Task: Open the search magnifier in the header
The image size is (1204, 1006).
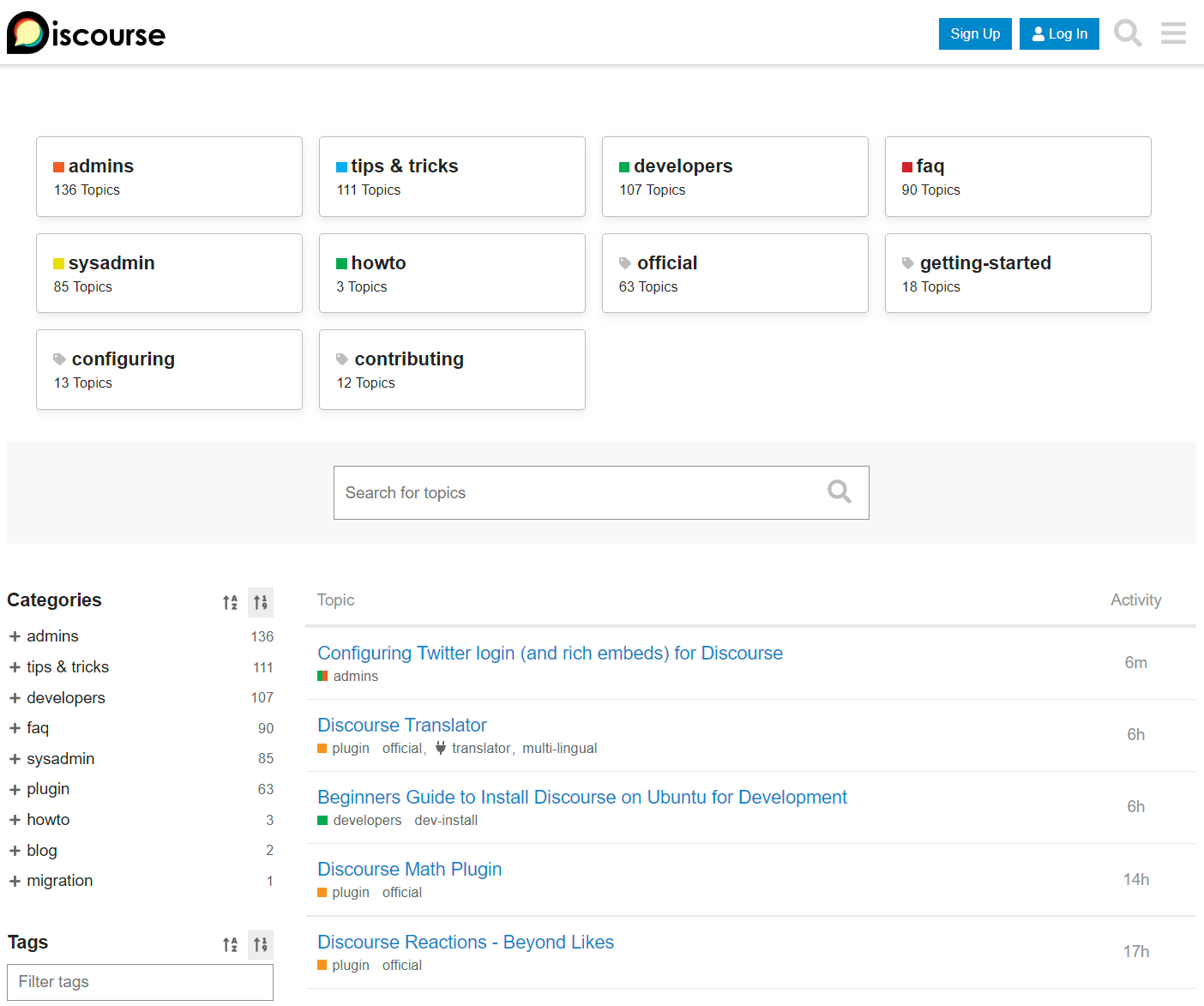Action: [x=1128, y=33]
